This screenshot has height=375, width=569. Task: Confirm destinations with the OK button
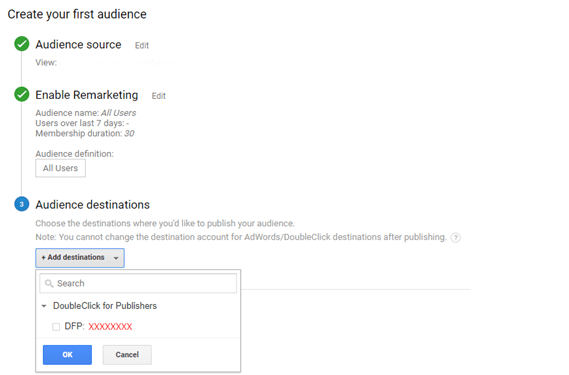click(x=67, y=355)
